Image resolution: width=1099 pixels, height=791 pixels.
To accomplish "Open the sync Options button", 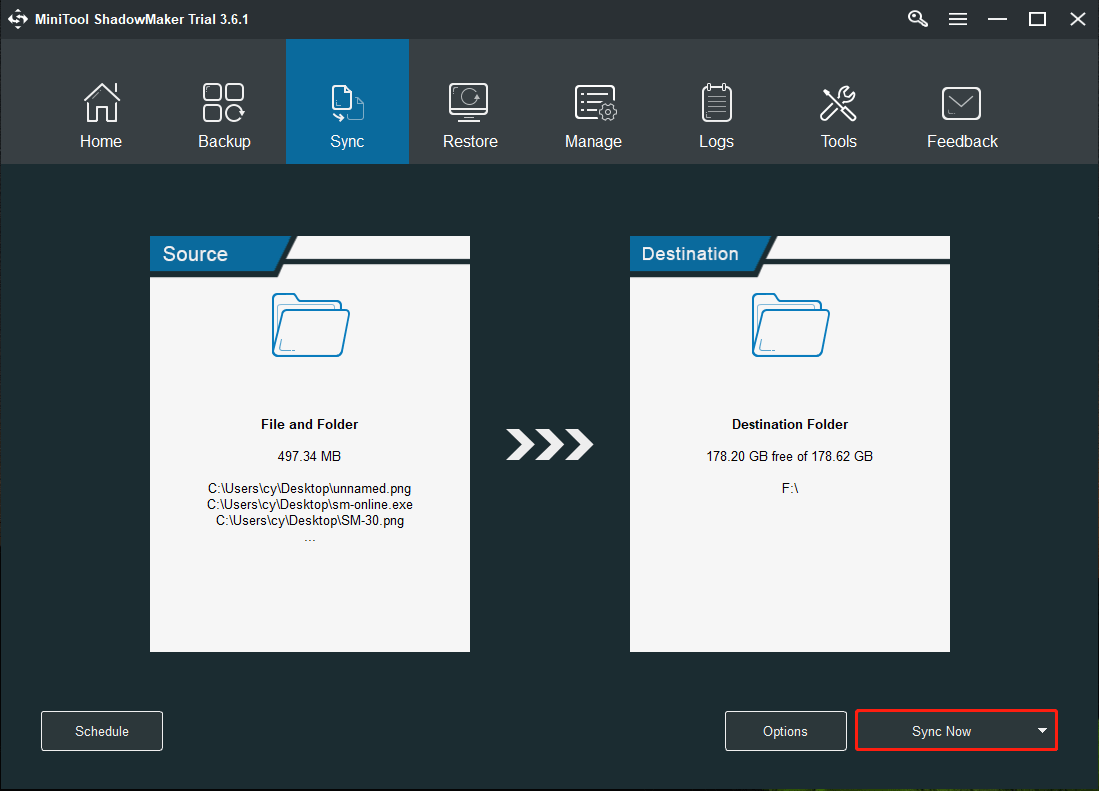I will point(785,731).
